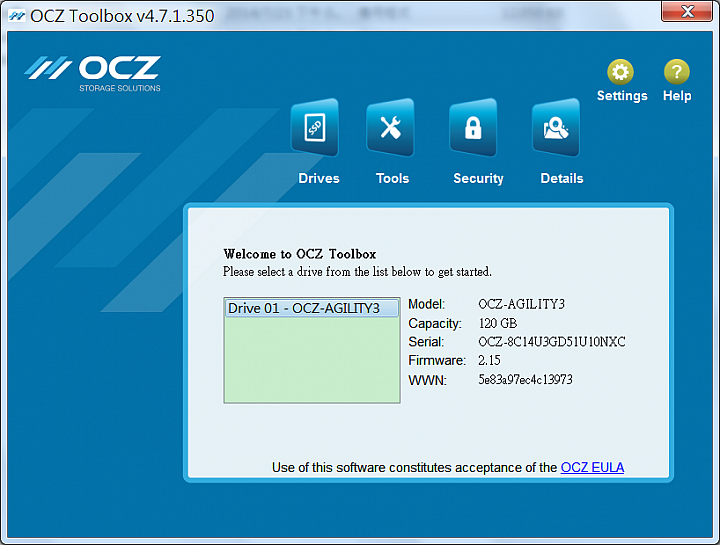This screenshot has height=545, width=720.
Task: Click the capacity value 120 GB
Action: click(498, 323)
